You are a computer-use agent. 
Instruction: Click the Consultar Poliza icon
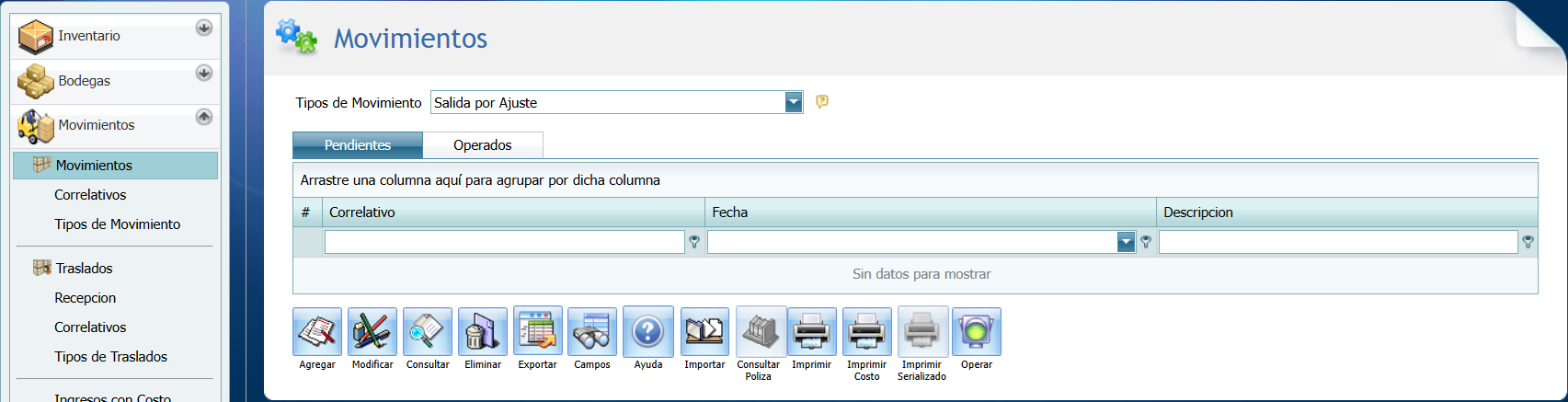point(760,332)
